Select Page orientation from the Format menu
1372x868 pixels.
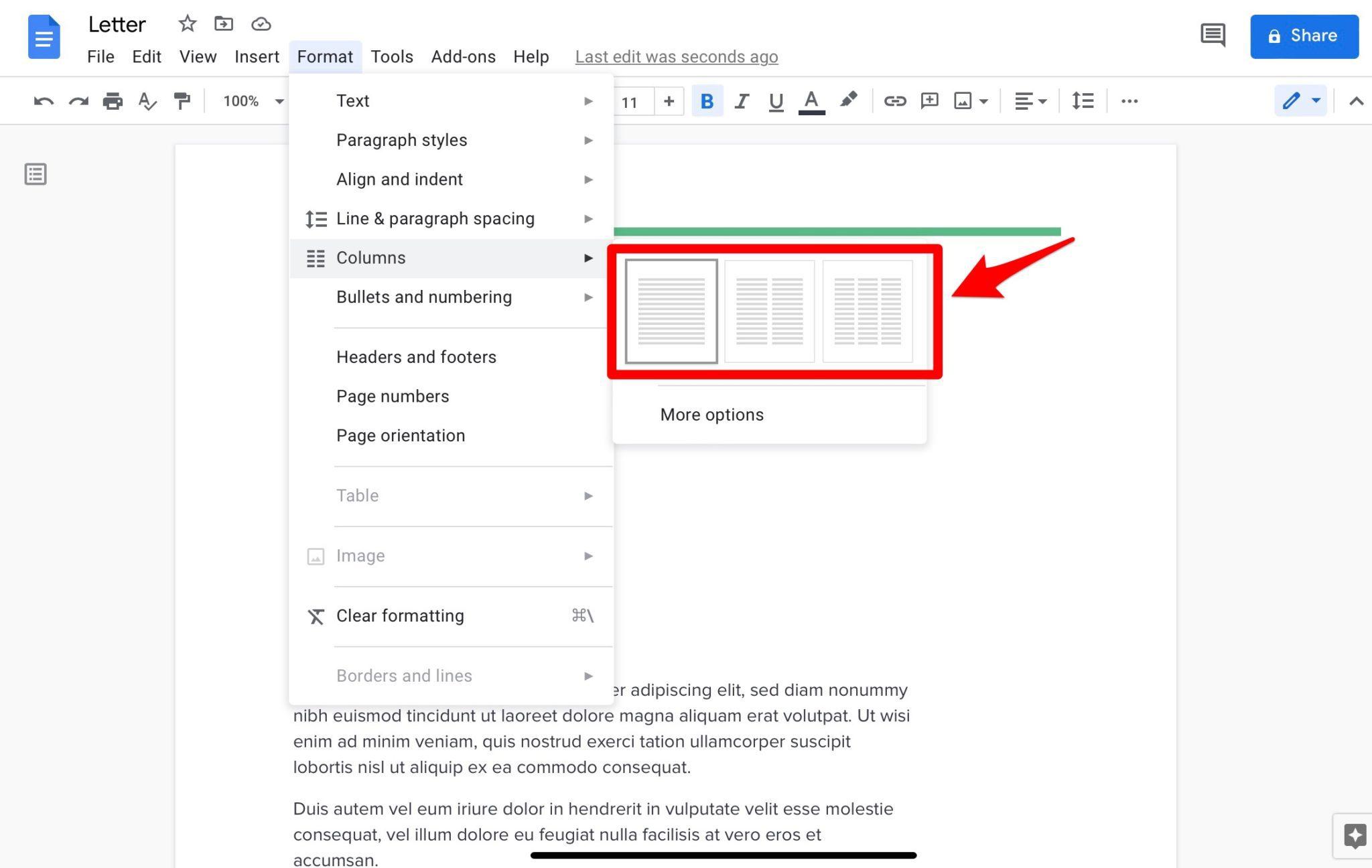(x=400, y=435)
